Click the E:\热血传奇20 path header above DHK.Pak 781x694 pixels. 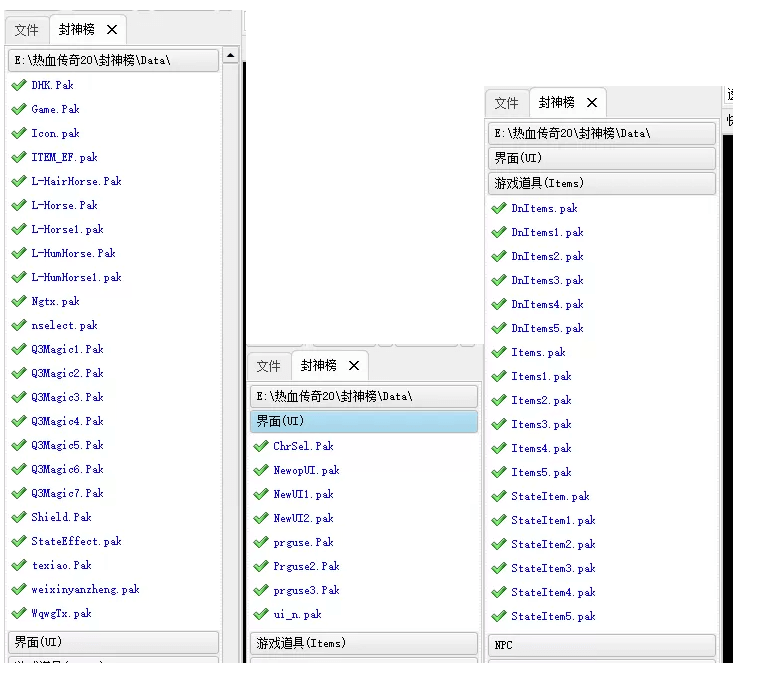[112, 60]
